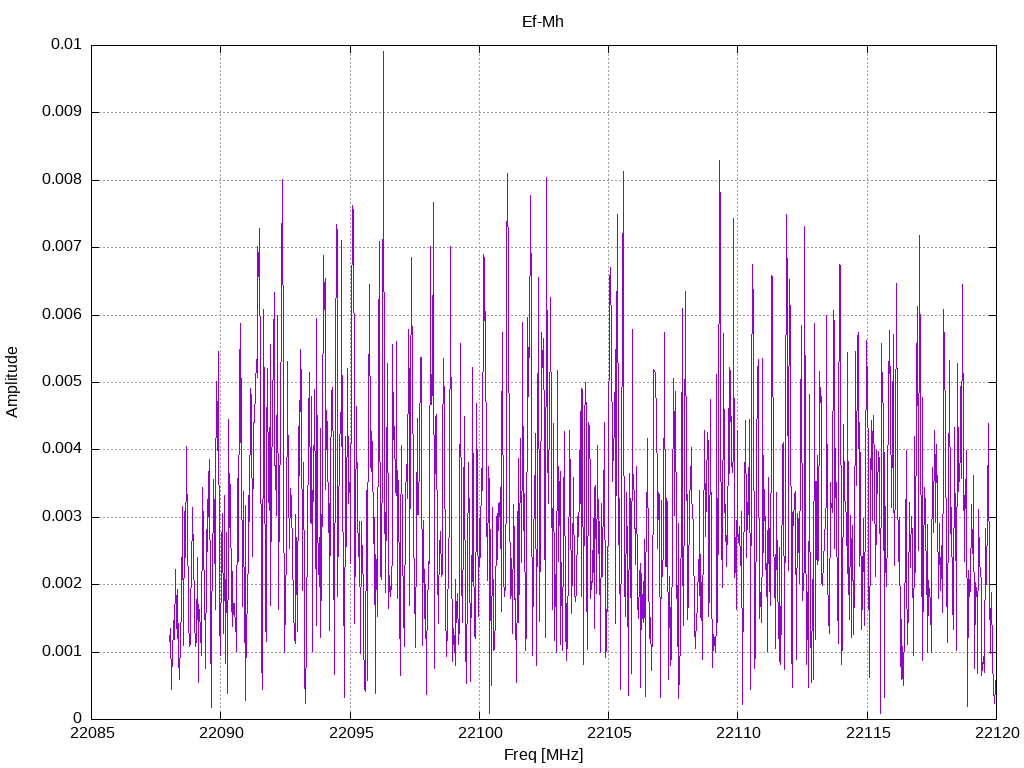Click the x-axis tick label 22085

92,733
